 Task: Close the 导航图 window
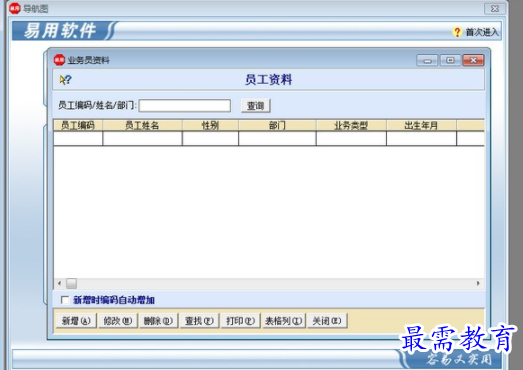pos(495,9)
